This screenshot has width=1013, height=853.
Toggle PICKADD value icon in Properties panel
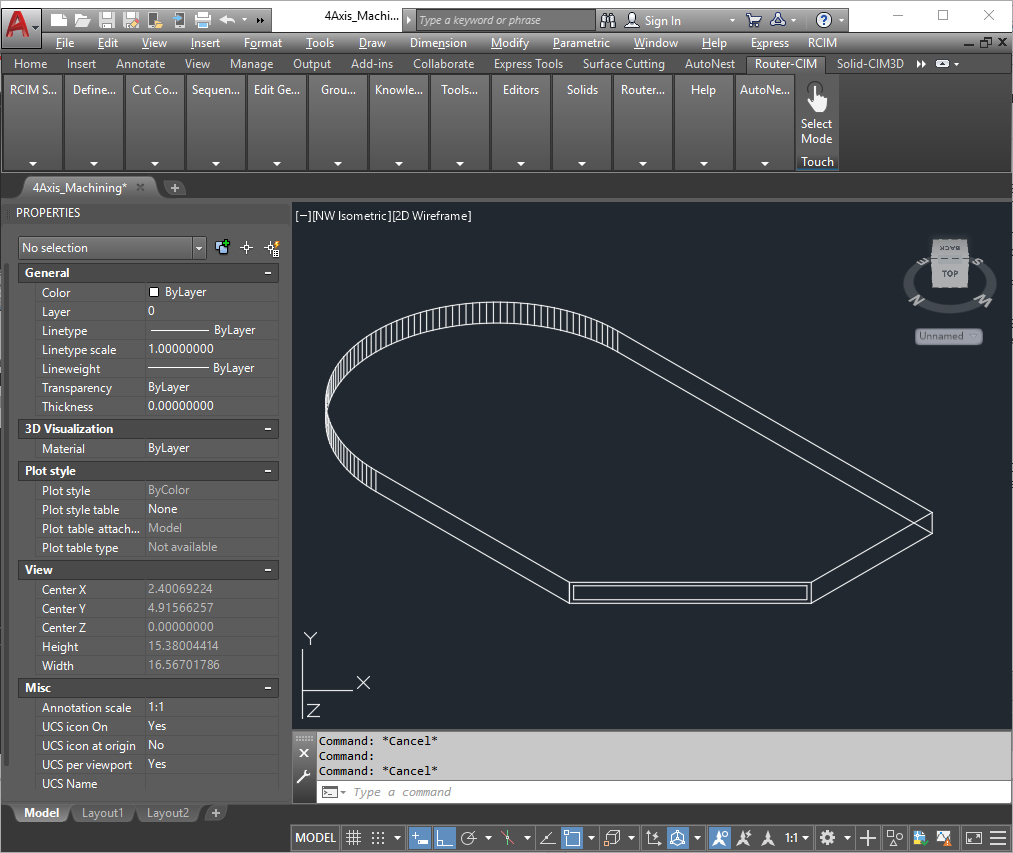click(x=222, y=248)
